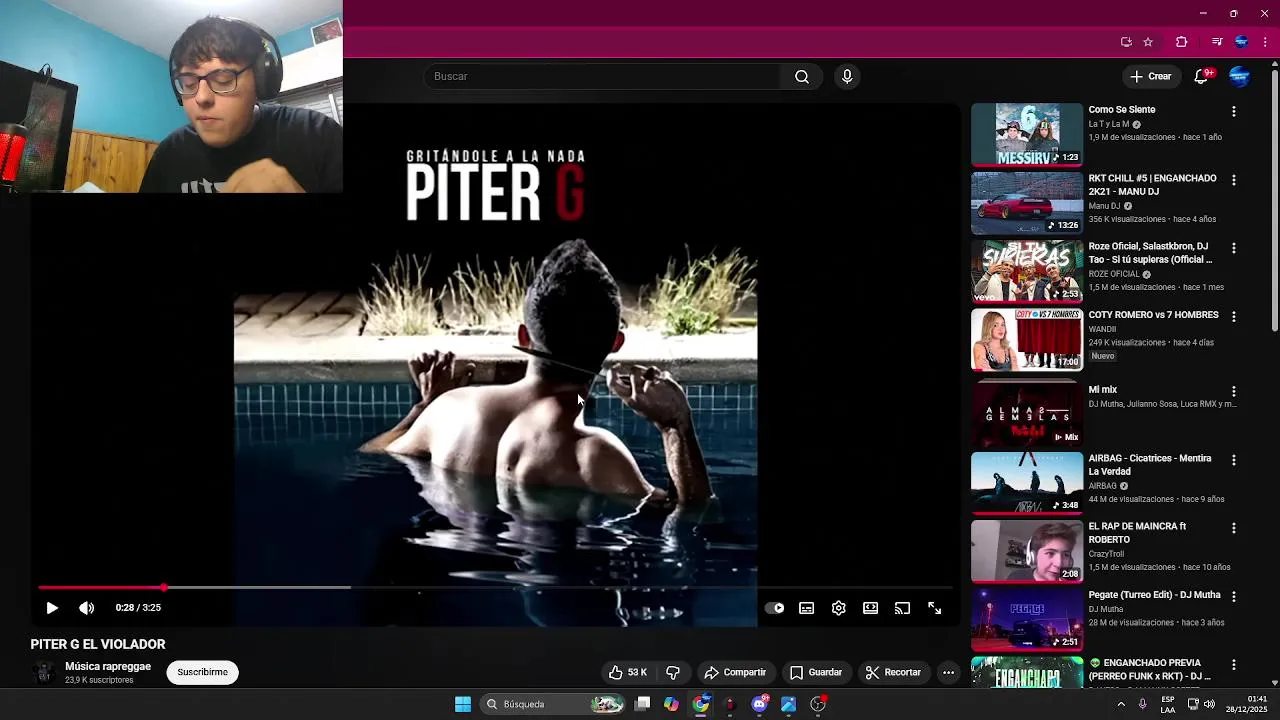1280x720 pixels.
Task: Open Chrome media controls icon
Action: point(1217,42)
